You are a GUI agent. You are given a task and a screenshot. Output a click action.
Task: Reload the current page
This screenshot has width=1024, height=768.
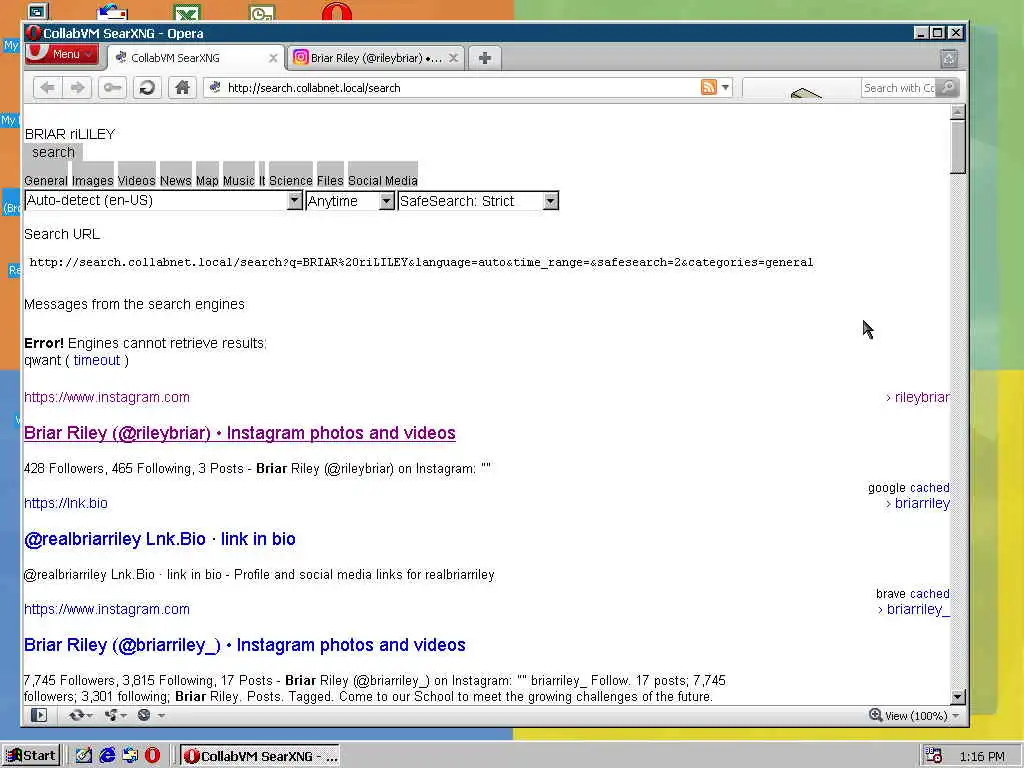pos(148,88)
